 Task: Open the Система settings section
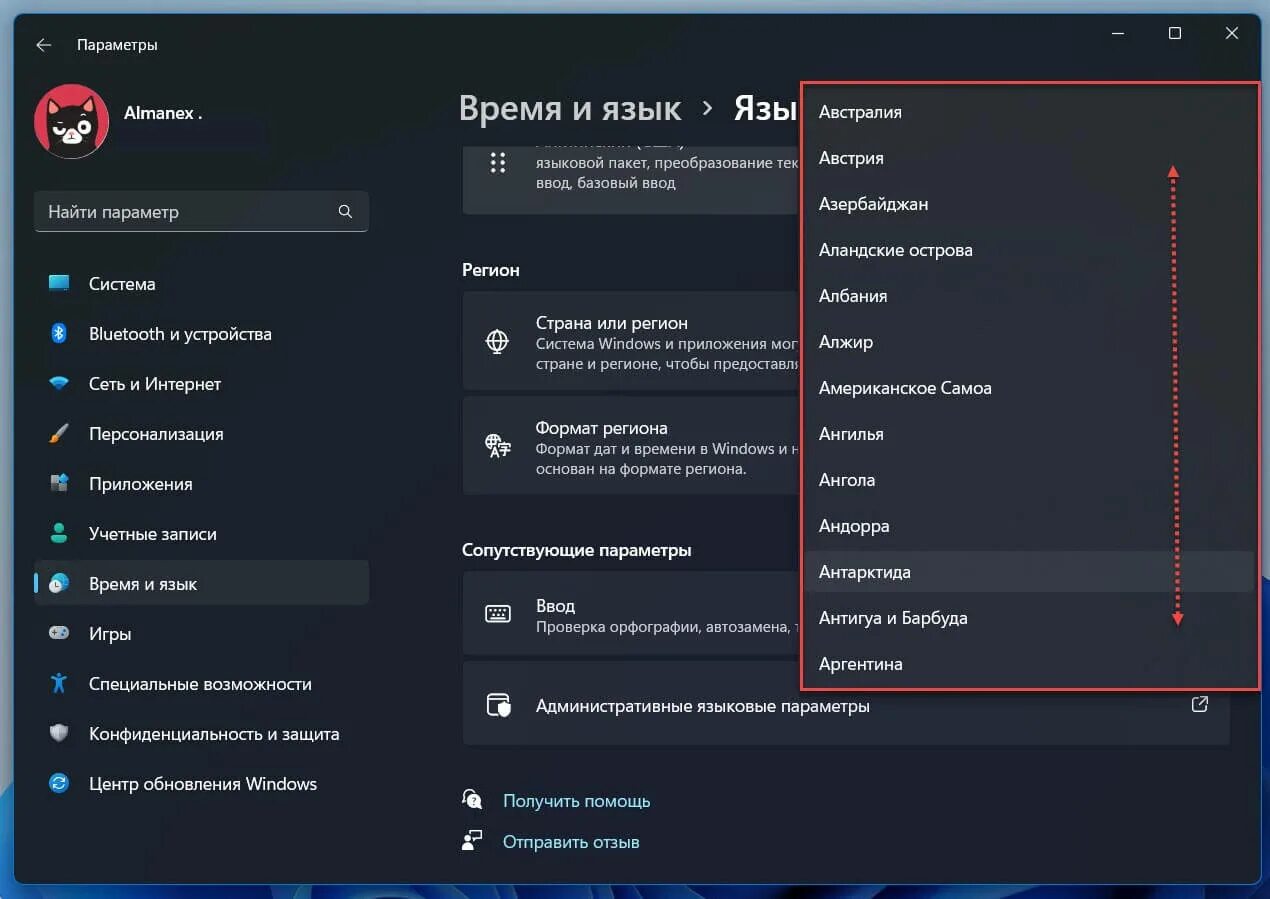coord(201,283)
